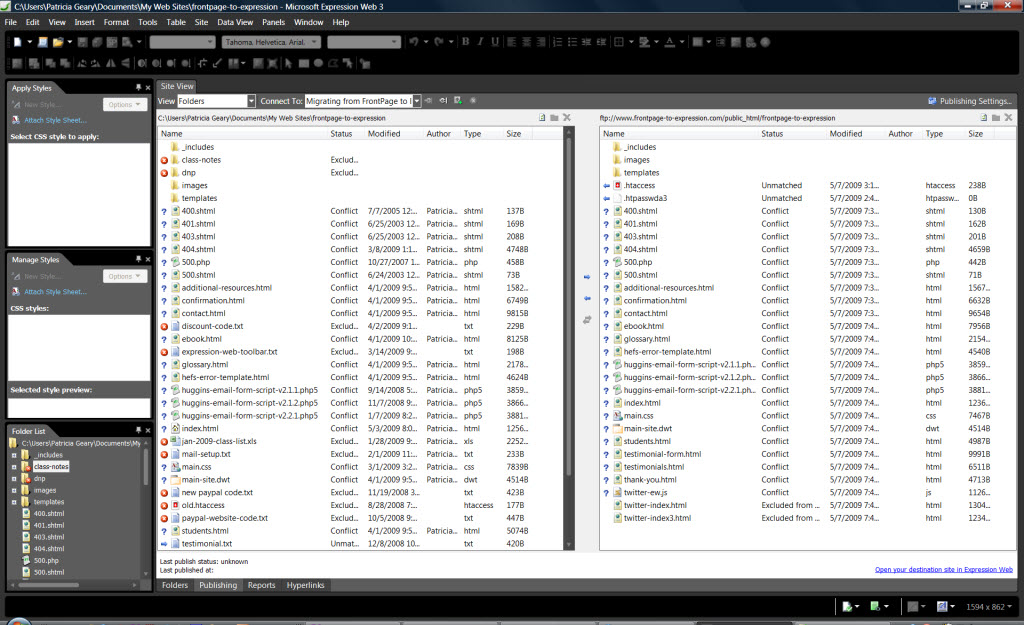The image size is (1024, 625).
Task: Sort remote pane by Status column header
Action: click(772, 134)
